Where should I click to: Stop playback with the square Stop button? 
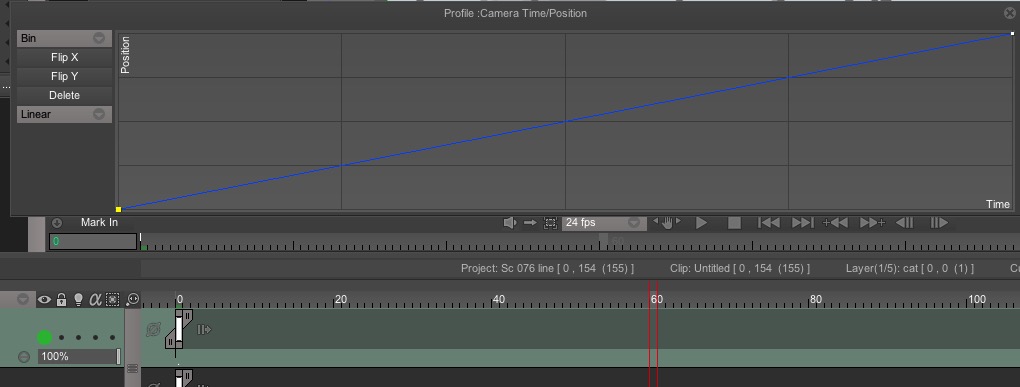(x=734, y=223)
